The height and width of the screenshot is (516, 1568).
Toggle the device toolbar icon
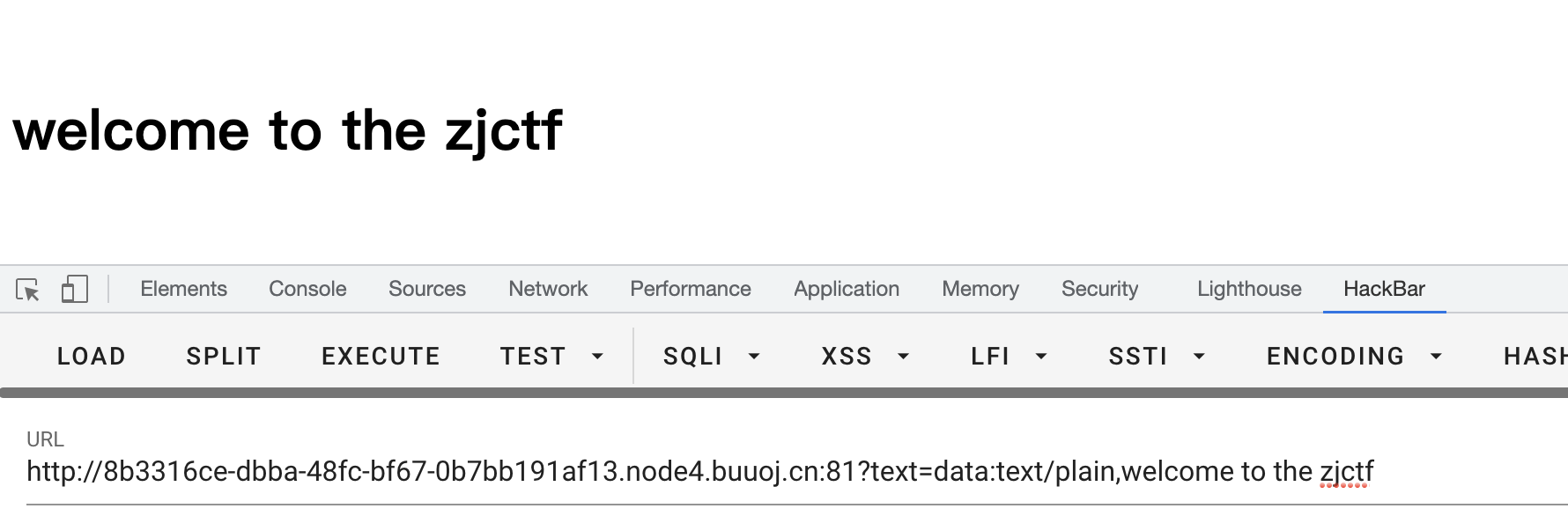(x=75, y=289)
